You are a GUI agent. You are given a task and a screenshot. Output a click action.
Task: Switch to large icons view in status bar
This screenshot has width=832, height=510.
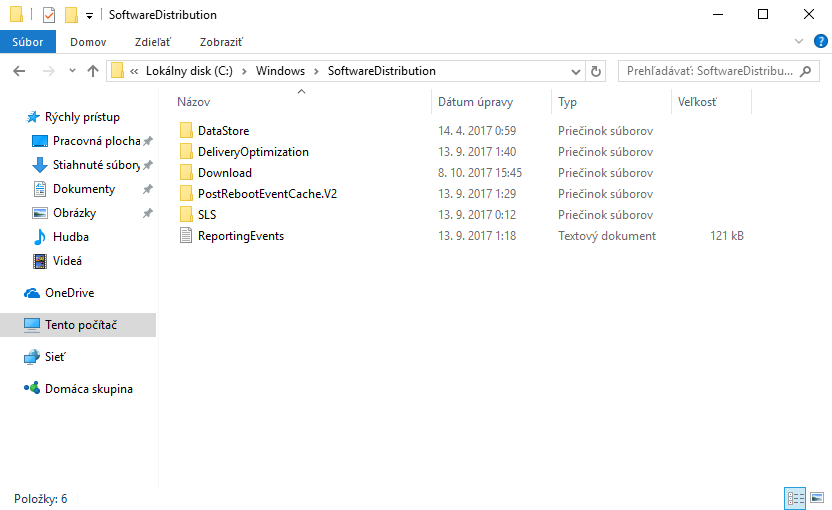coord(817,498)
